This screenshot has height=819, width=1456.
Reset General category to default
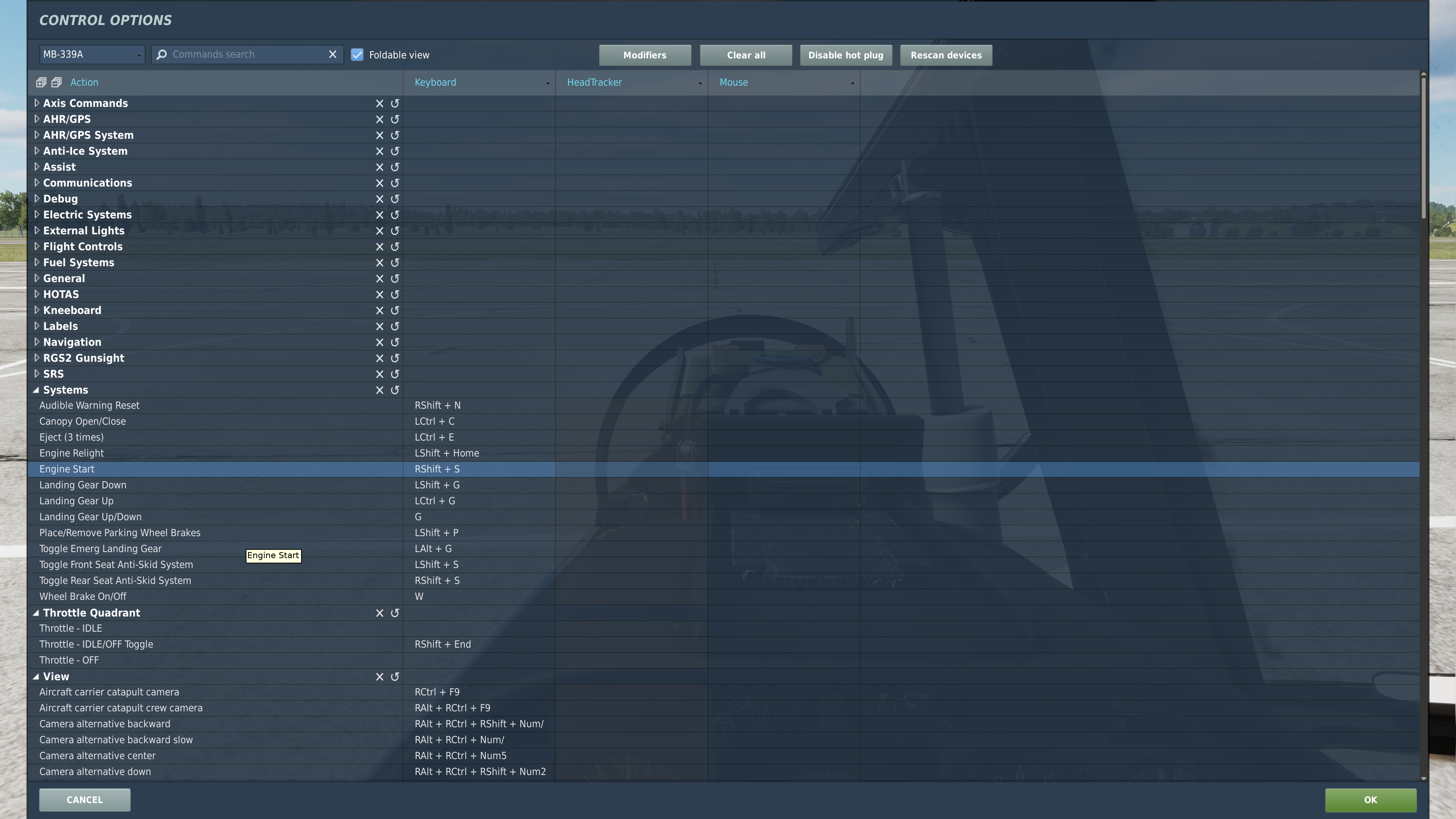pyautogui.click(x=395, y=279)
